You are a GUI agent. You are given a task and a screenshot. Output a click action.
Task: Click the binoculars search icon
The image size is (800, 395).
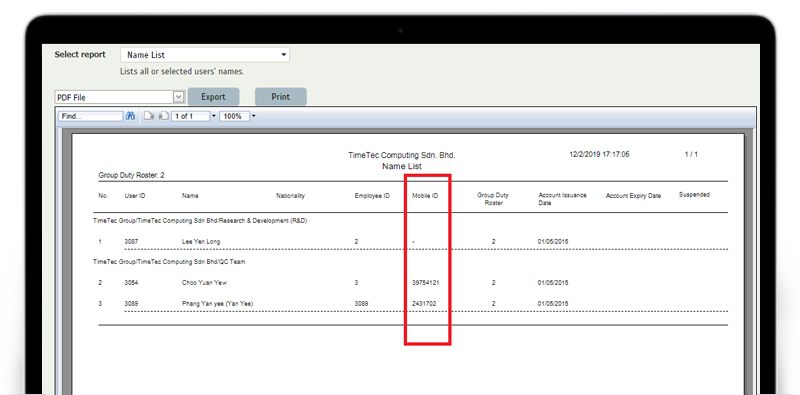131,116
